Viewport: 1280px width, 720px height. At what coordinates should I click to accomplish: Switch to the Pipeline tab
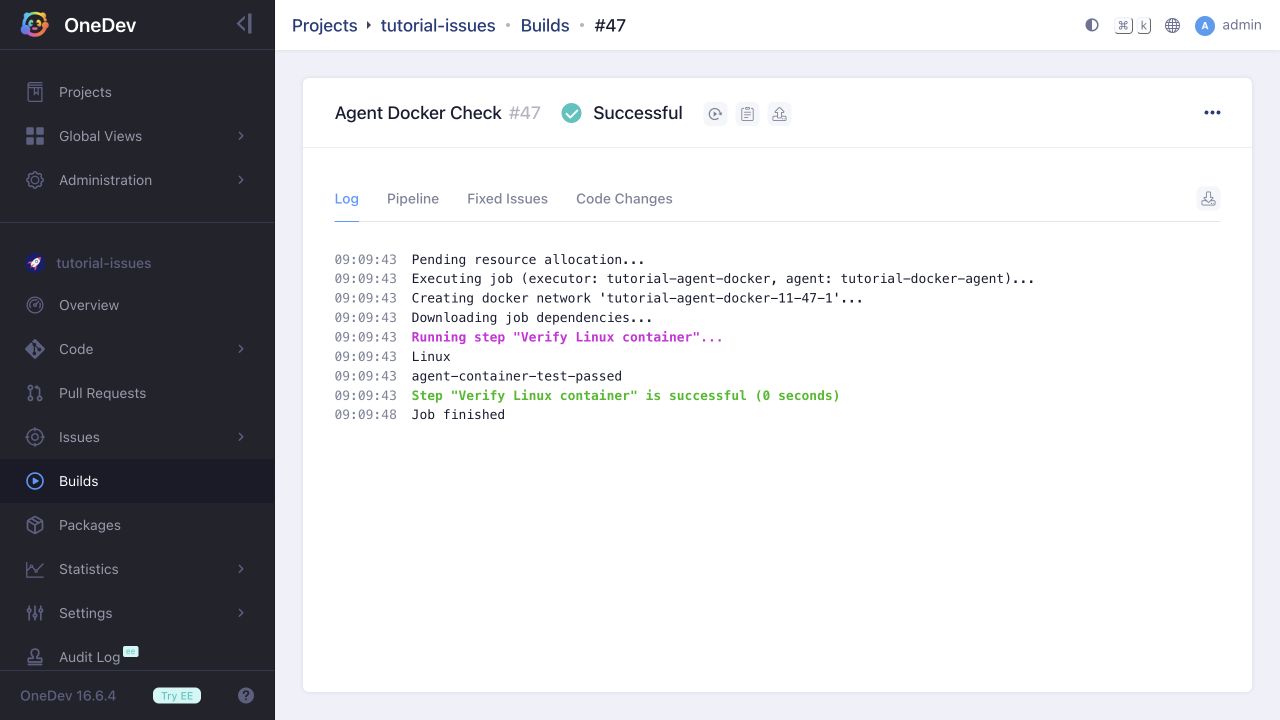[x=413, y=199]
